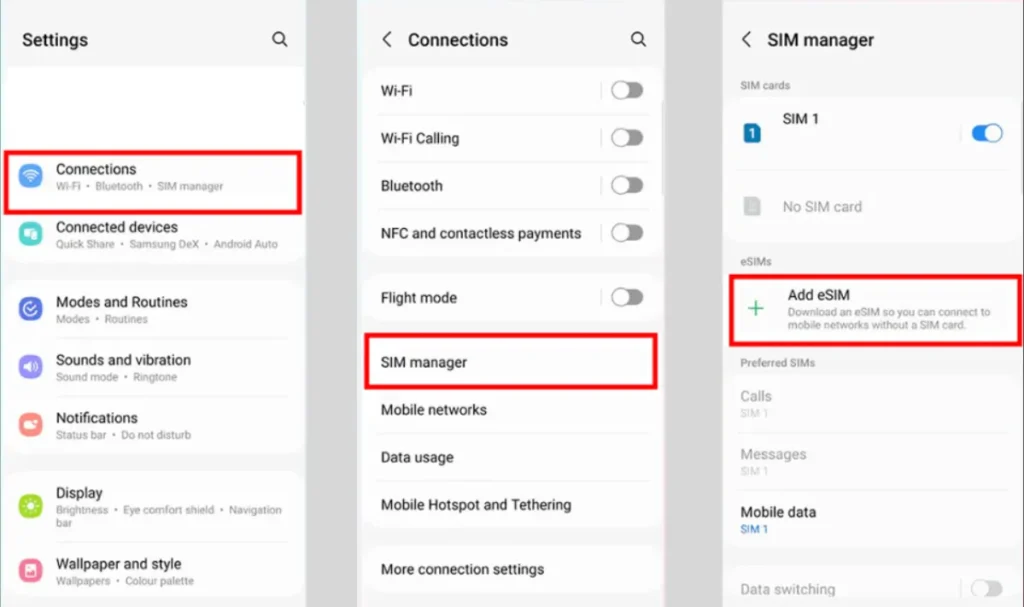Go back from the Connections screen
The image size is (1024, 607).
tap(387, 39)
